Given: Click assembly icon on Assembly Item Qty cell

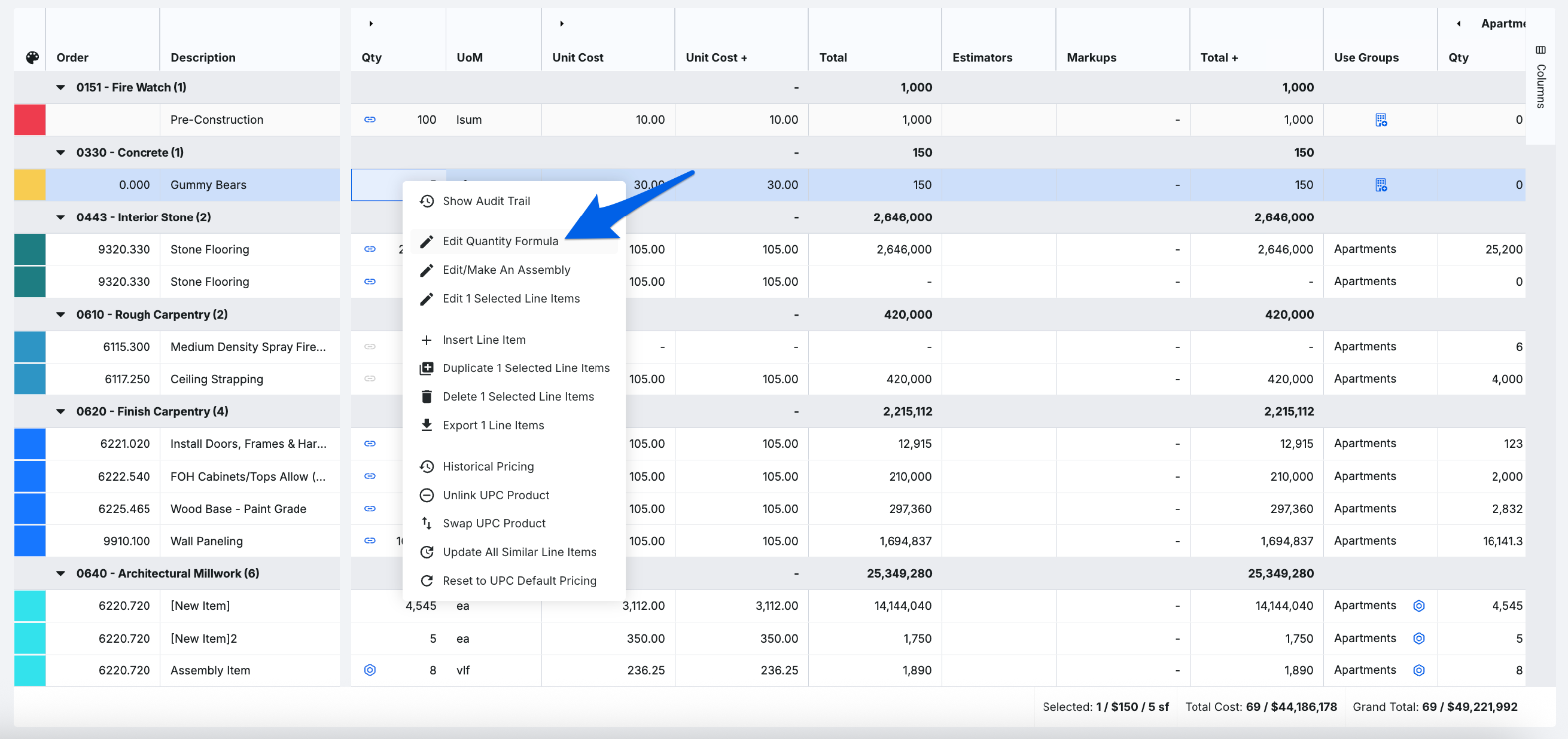Looking at the screenshot, I should pyautogui.click(x=370, y=670).
